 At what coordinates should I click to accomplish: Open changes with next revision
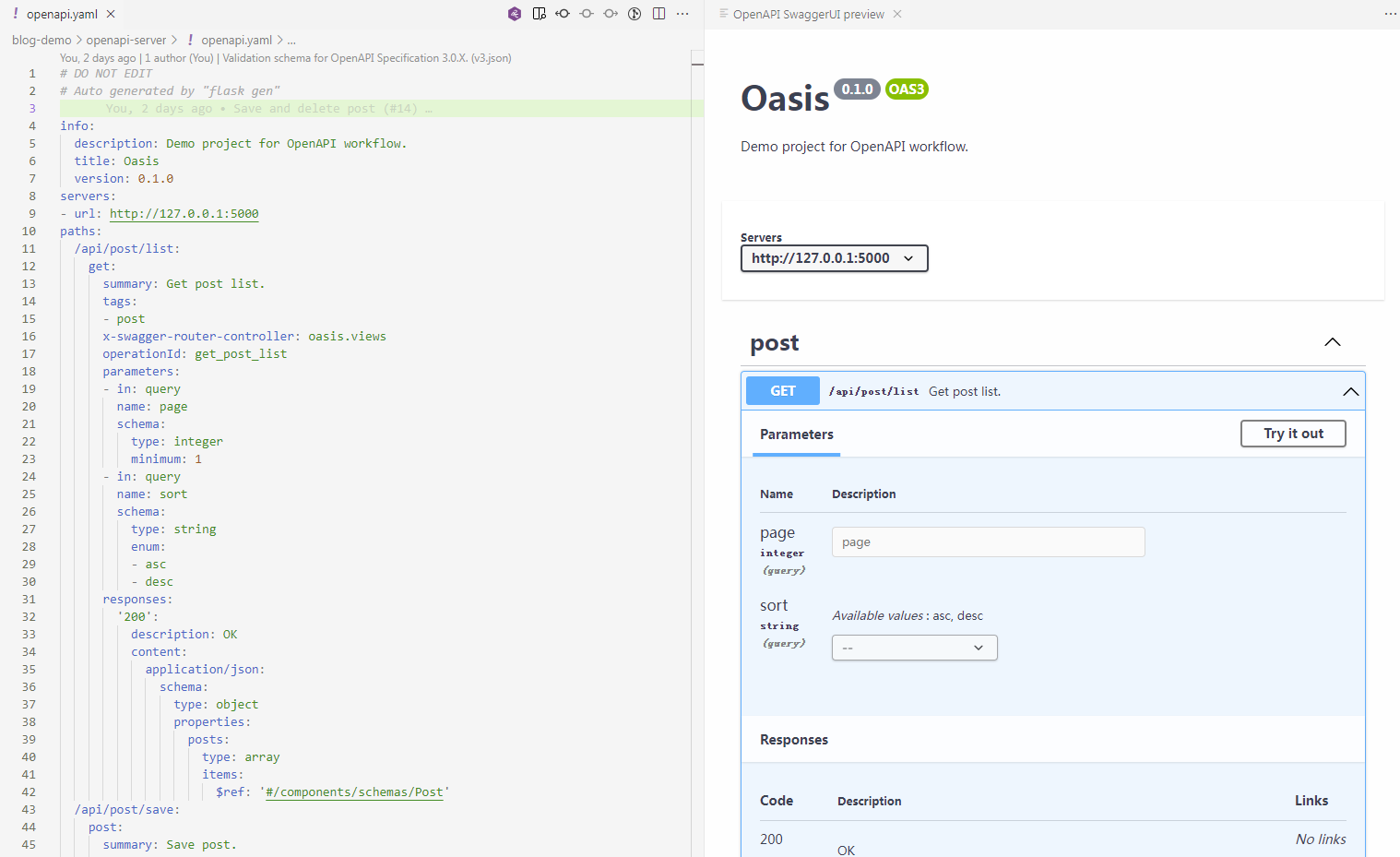(x=611, y=14)
